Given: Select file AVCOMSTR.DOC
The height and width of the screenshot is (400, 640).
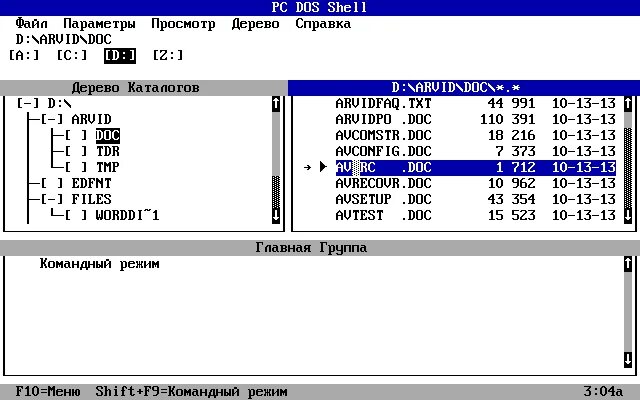Looking at the screenshot, I should 476,135.
